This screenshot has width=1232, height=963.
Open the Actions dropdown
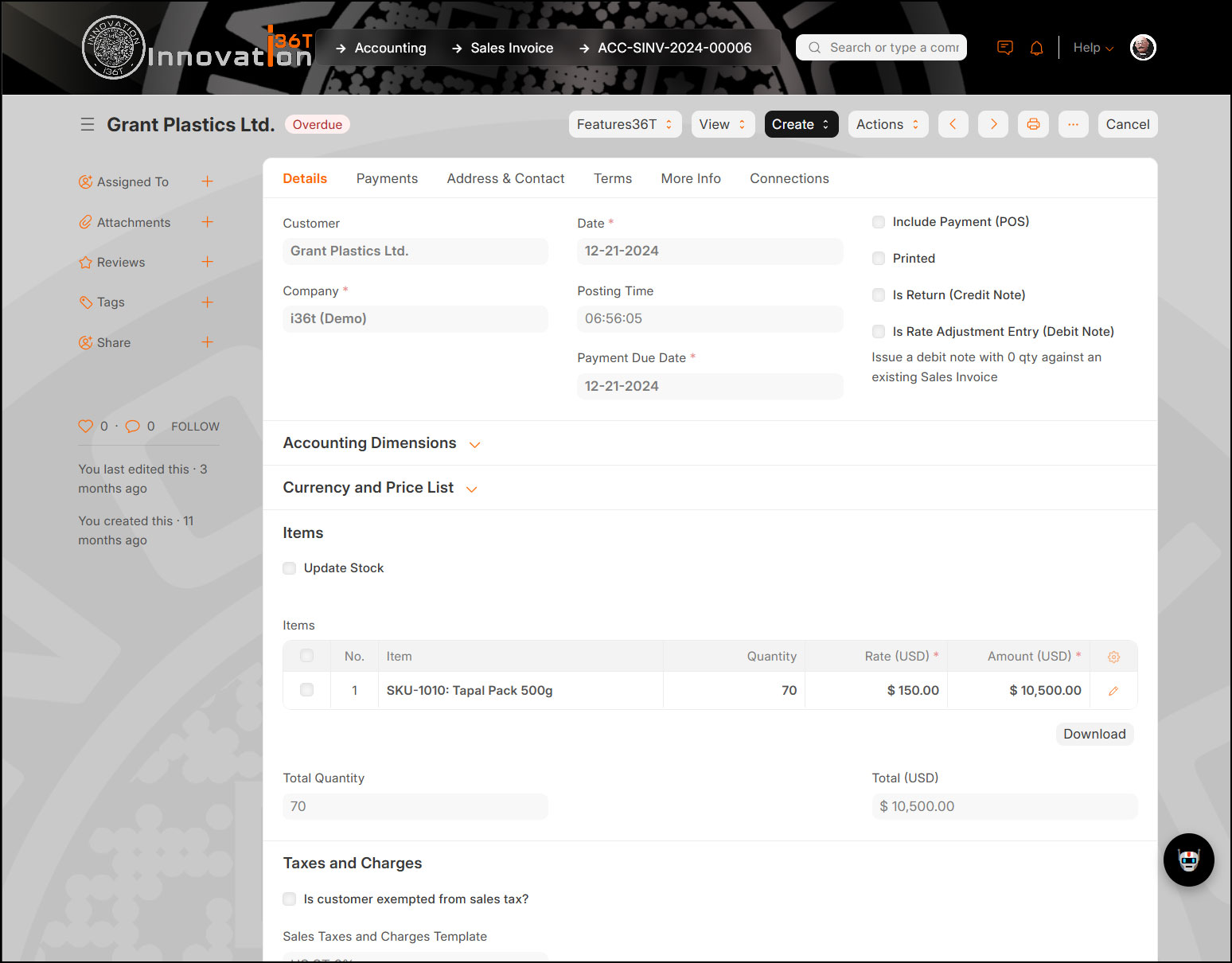tap(887, 124)
